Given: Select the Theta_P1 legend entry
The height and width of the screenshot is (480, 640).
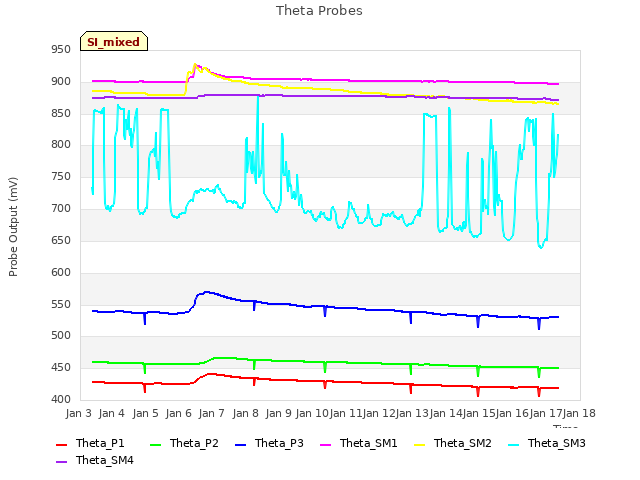Looking at the screenshot, I should click(90, 443).
